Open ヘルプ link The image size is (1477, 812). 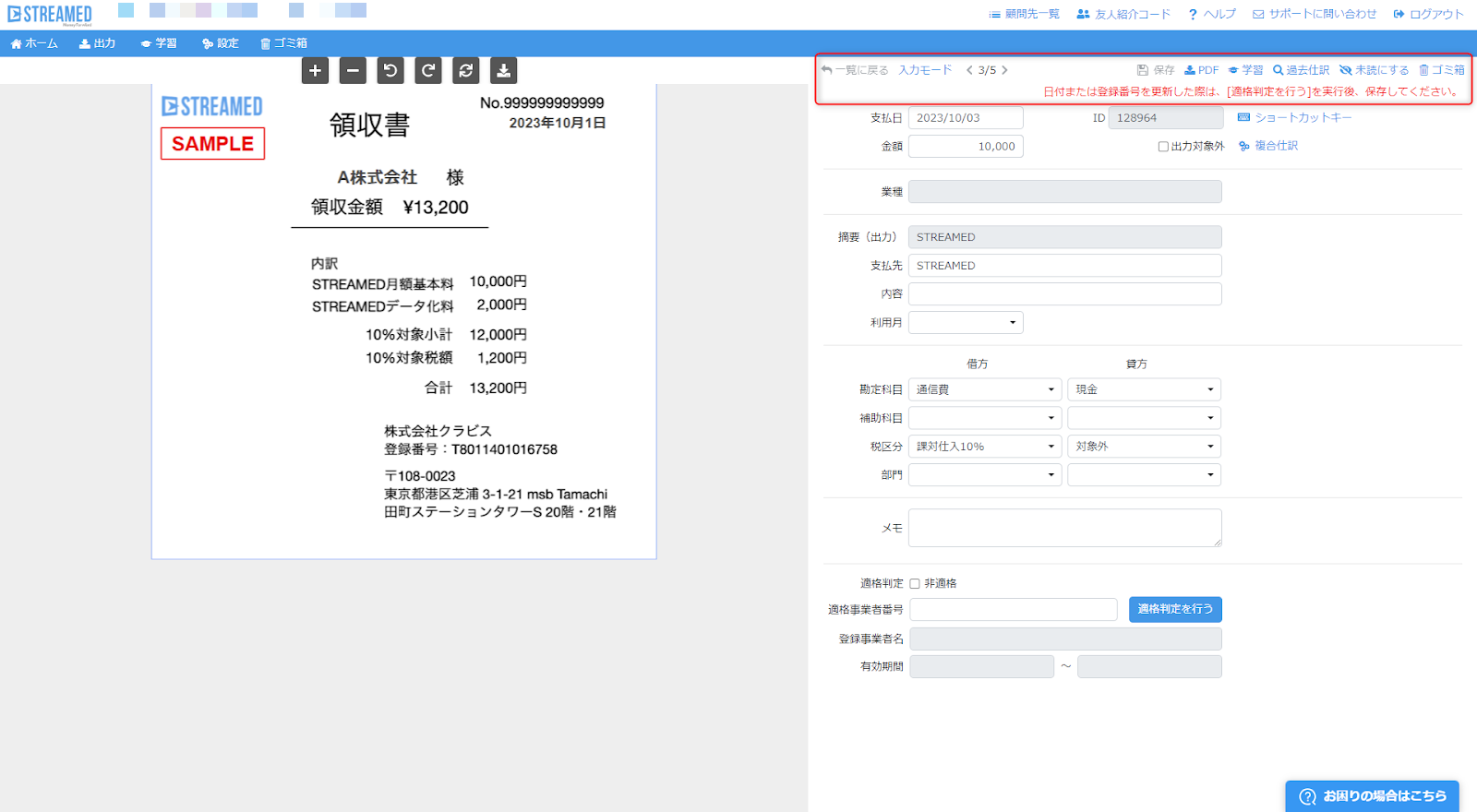click(1212, 14)
